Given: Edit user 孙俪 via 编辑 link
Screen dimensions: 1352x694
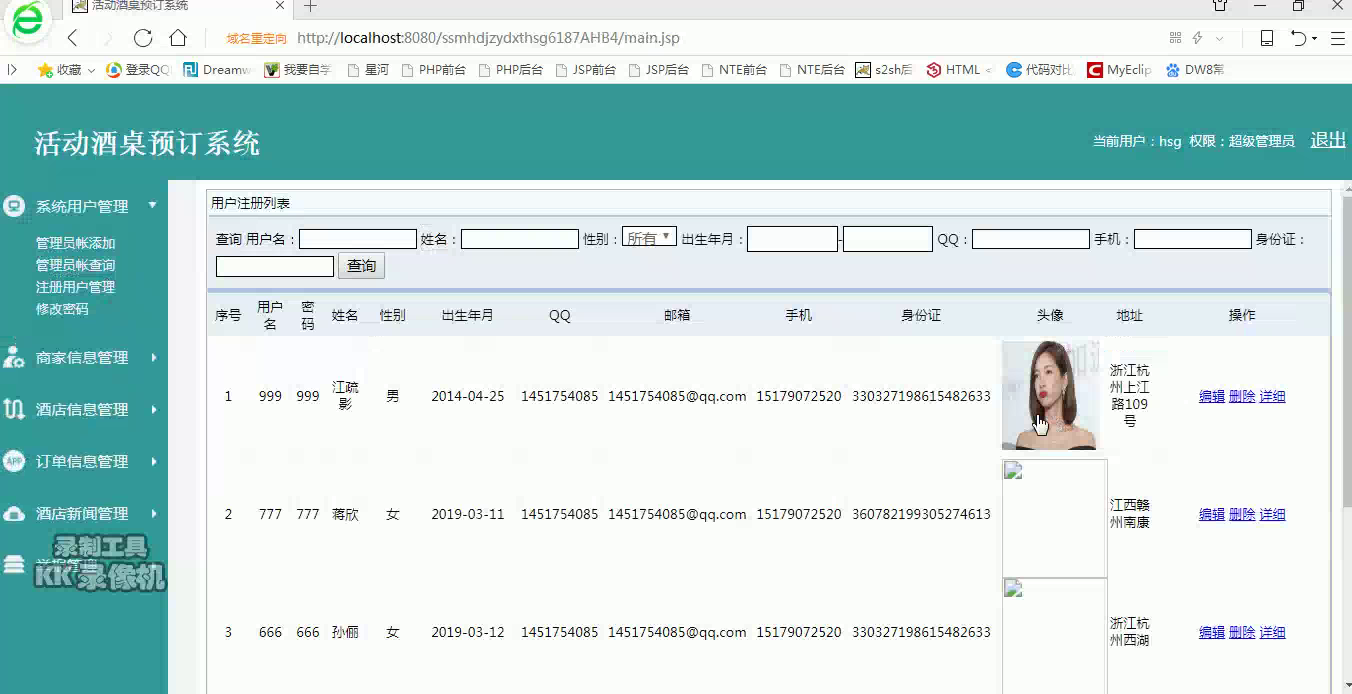Looking at the screenshot, I should click(x=1212, y=632).
